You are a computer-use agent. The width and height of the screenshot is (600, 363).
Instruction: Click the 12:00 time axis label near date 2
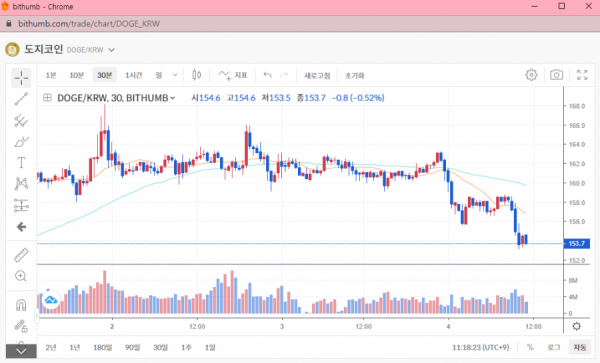pyautogui.click(x=197, y=327)
